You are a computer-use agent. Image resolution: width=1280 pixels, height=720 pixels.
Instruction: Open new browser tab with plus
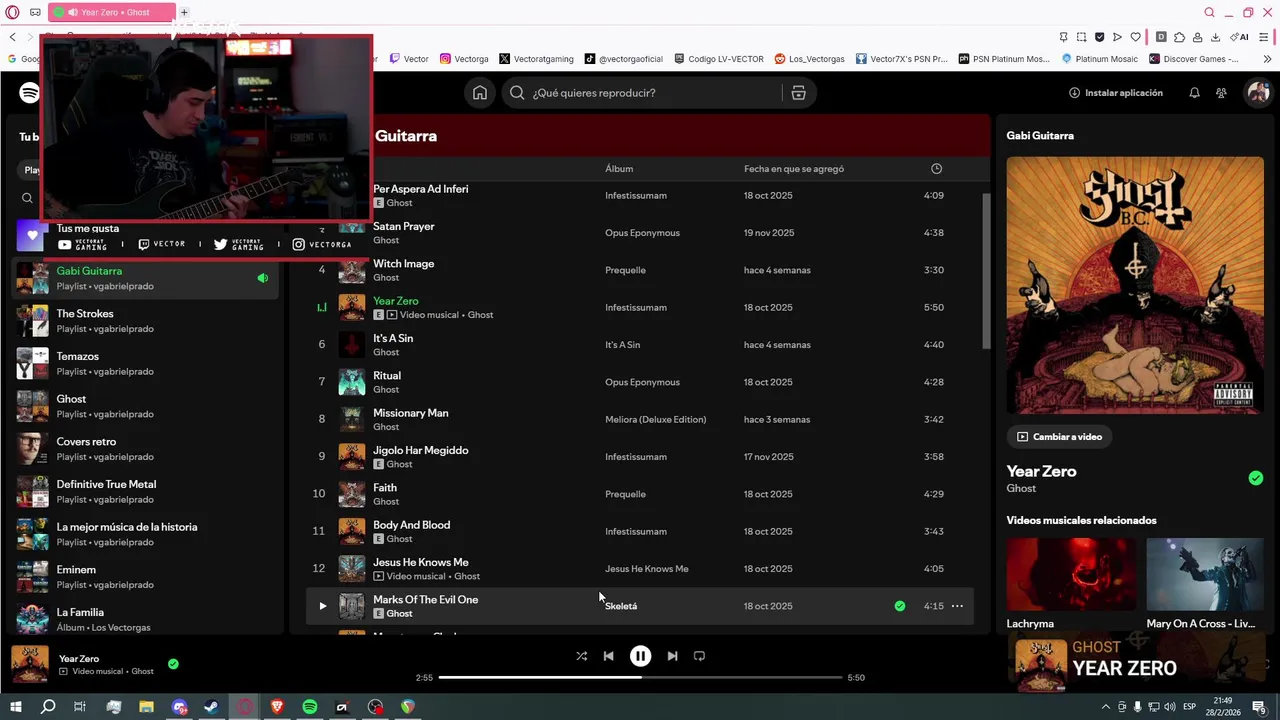coord(184,12)
